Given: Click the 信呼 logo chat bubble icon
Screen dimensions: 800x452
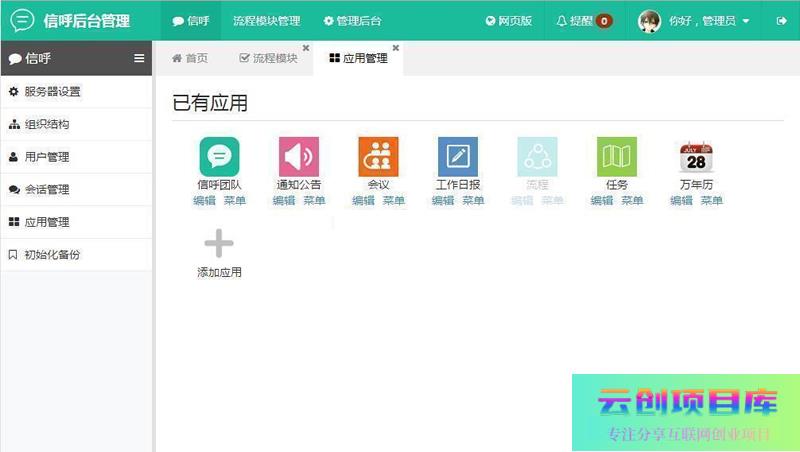Looking at the screenshot, I should click(x=22, y=20).
